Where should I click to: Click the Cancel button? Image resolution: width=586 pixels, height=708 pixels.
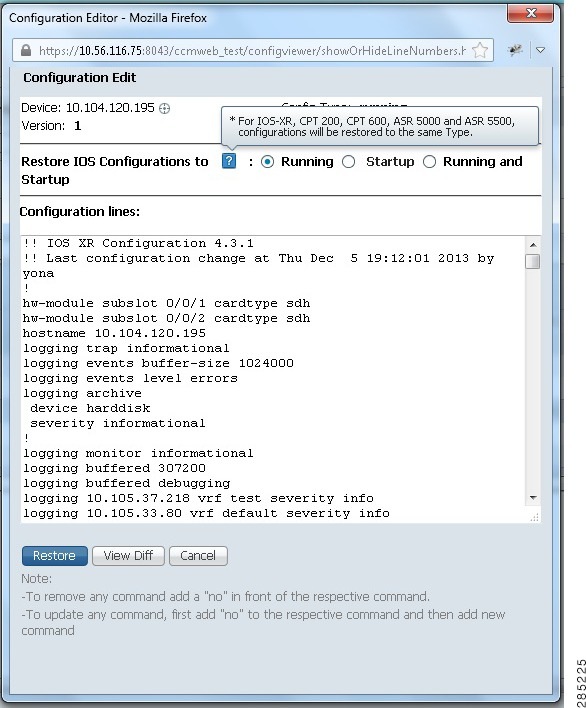point(198,555)
